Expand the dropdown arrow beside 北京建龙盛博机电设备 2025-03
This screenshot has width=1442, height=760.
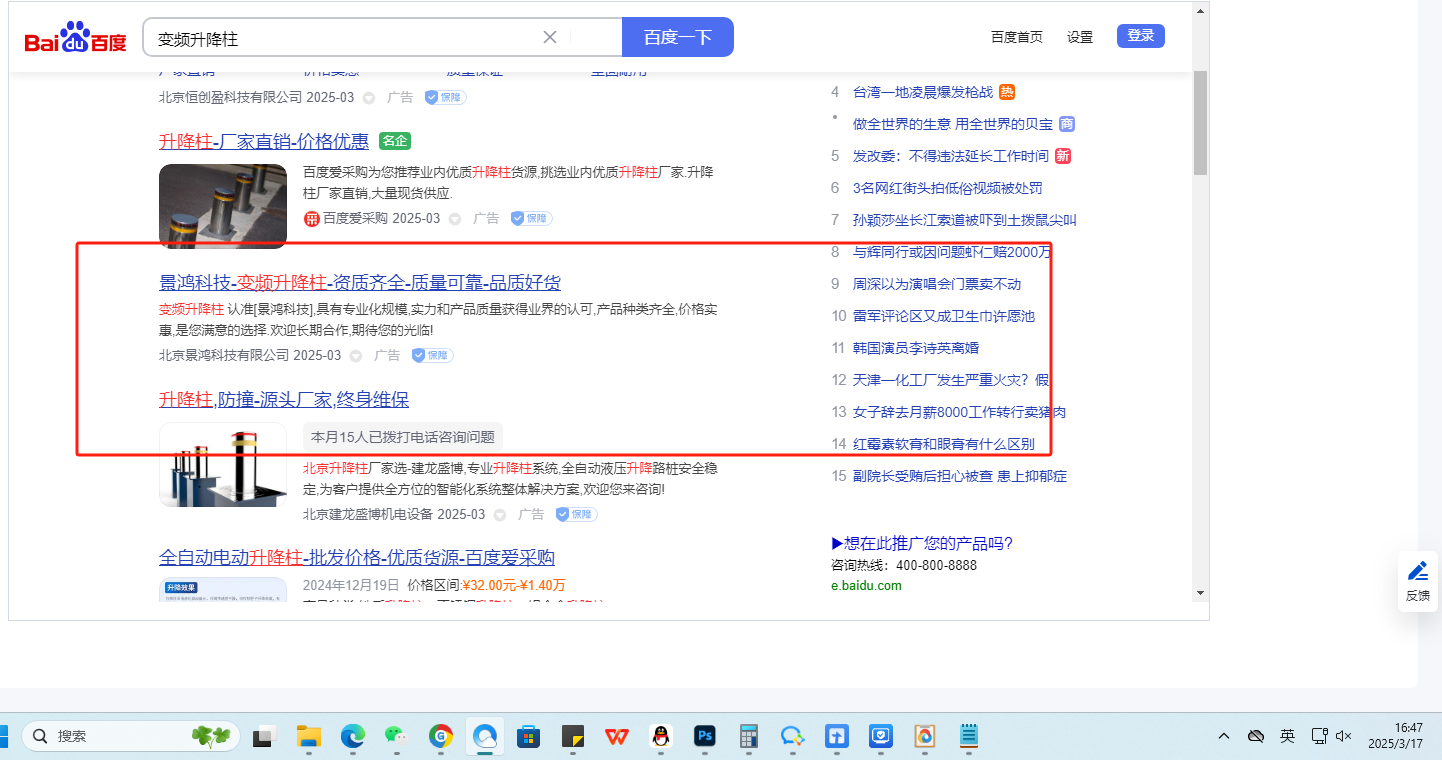(x=500, y=515)
